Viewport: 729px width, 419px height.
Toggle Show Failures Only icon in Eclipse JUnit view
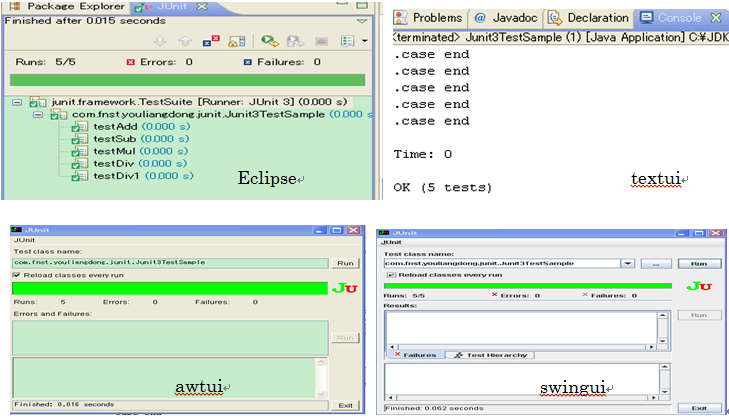click(x=211, y=41)
